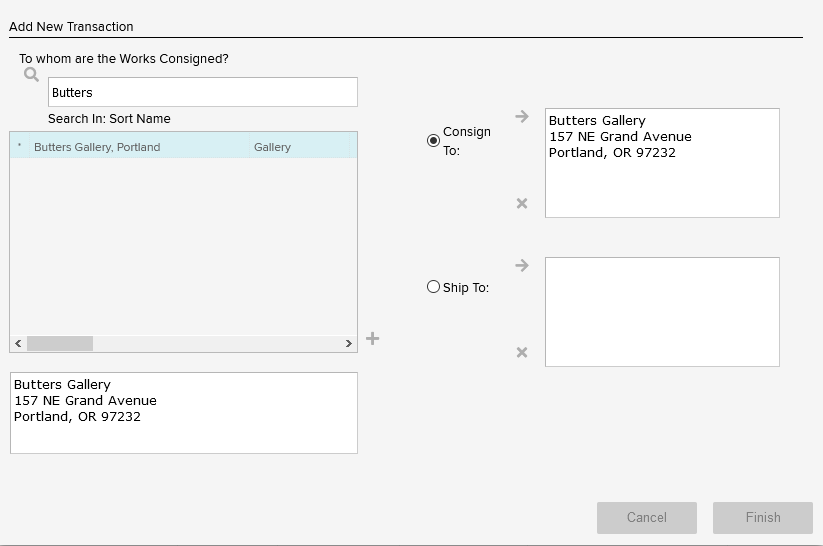Select Butters Gallery, Portland result row
Screen dimensions: 823x546
97,147
